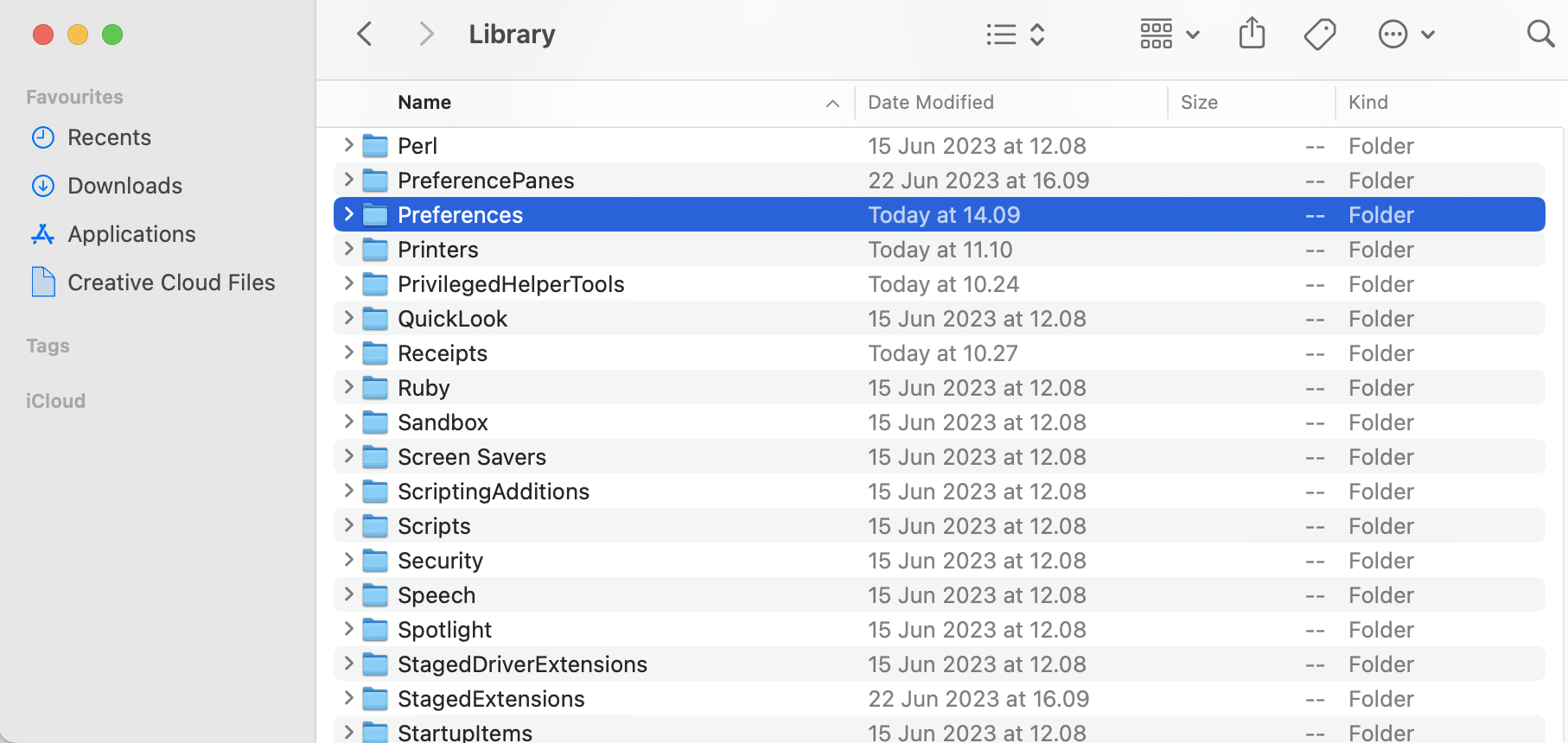Select the Scripts folder name
Image resolution: width=1568 pixels, height=743 pixels.
[434, 526]
